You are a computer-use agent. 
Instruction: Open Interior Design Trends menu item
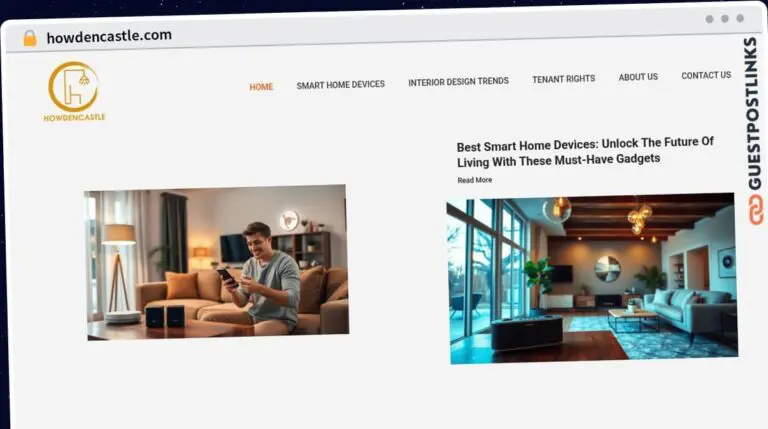coord(458,82)
